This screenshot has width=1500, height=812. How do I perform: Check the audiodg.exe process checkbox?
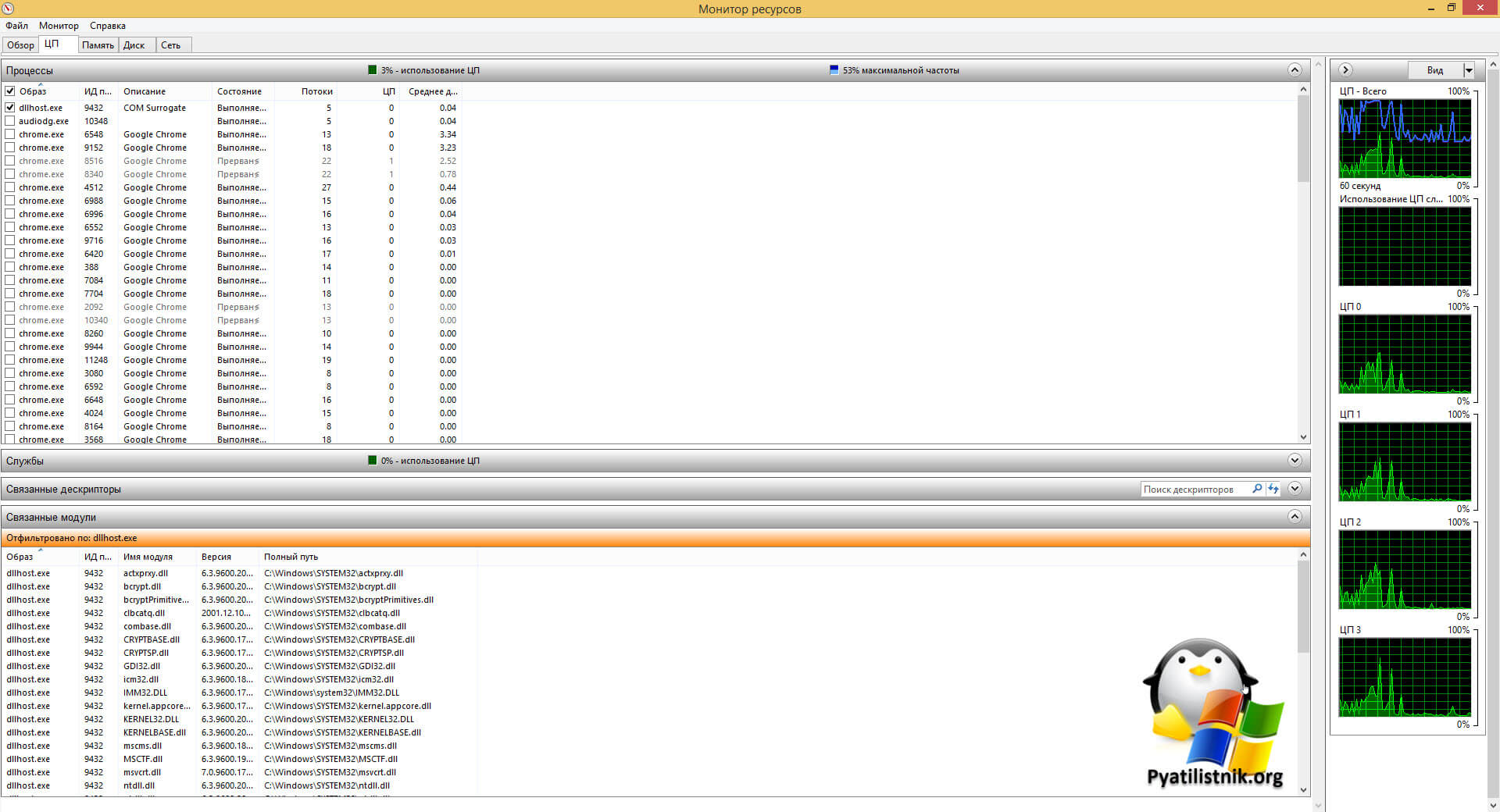click(x=10, y=121)
